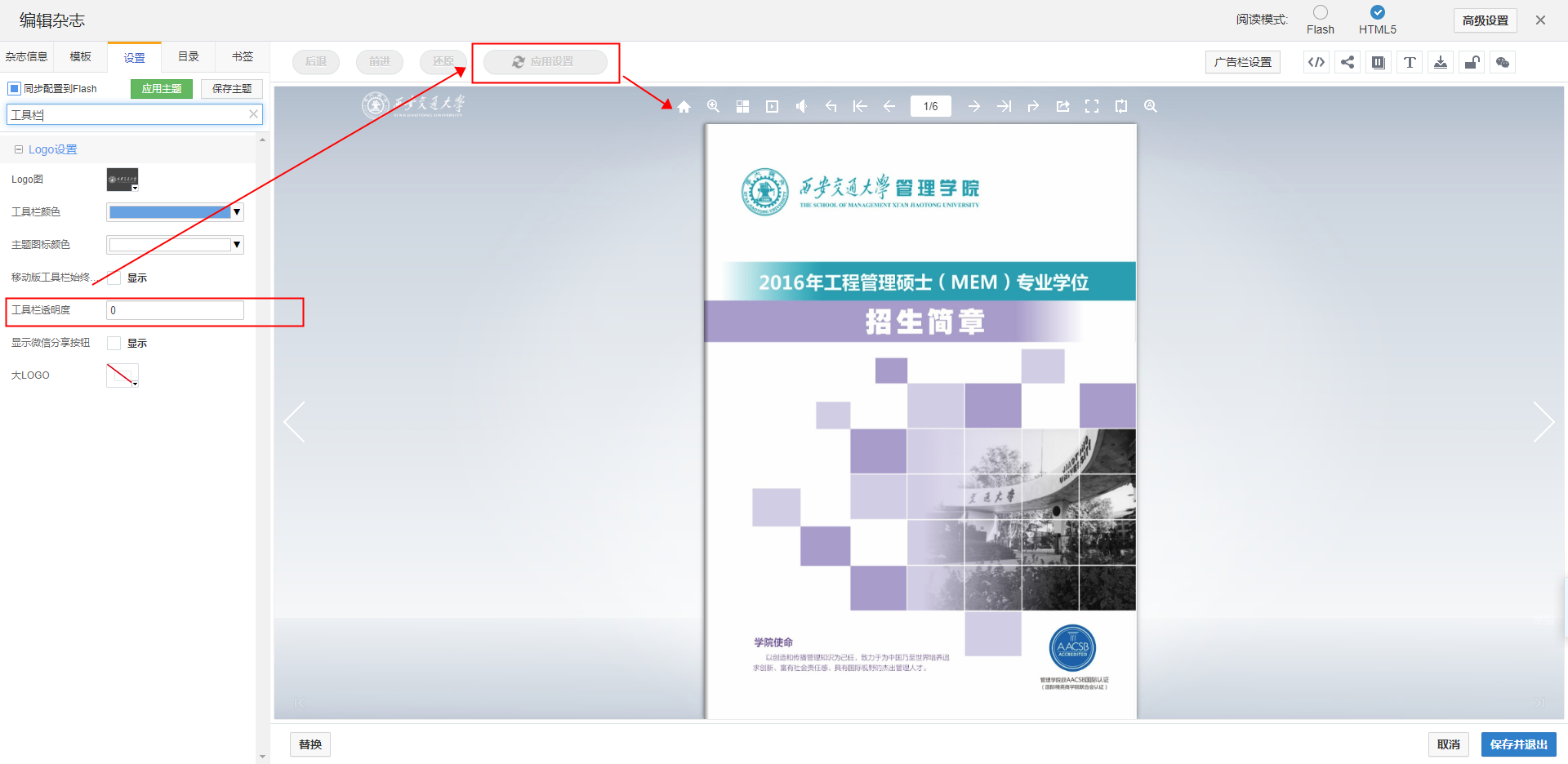Open 高级设置 advanced settings
Screen dimensions: 1568x764
pyautogui.click(x=1486, y=20)
